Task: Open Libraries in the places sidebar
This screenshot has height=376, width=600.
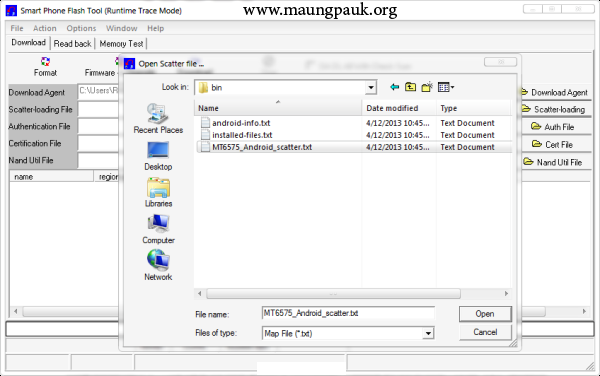Action: click(158, 193)
